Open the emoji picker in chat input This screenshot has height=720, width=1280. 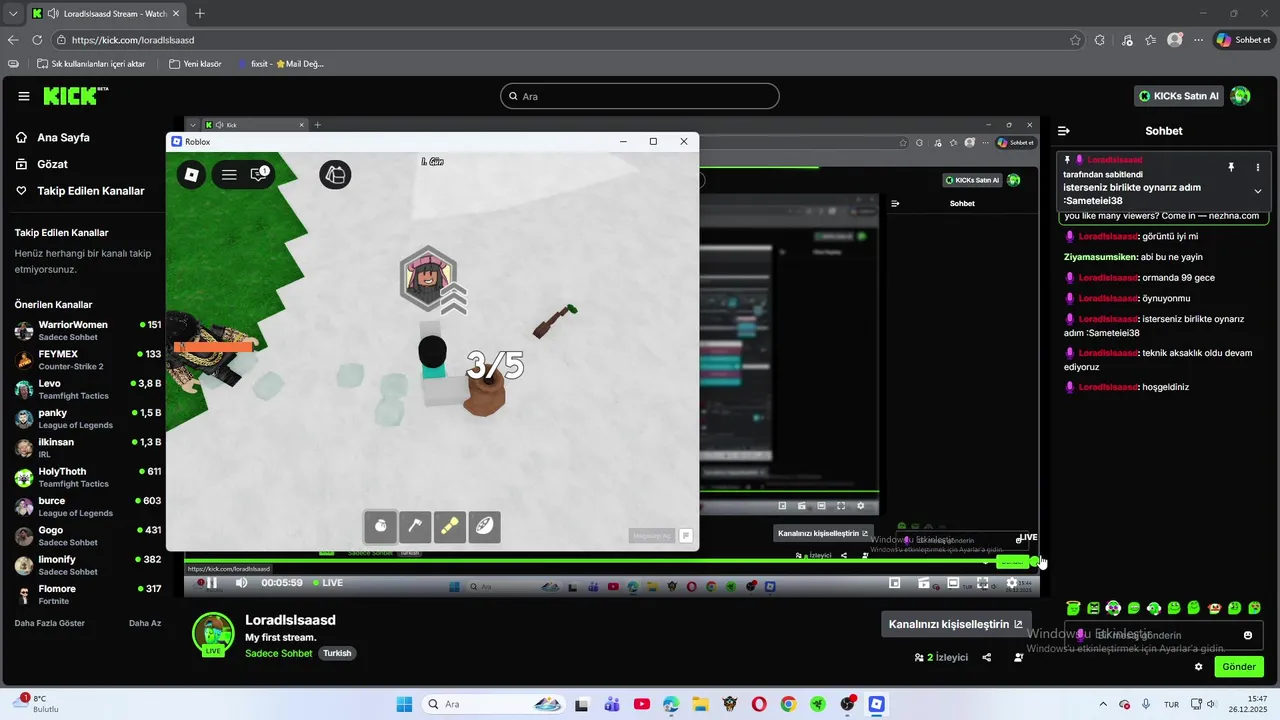coord(1248,635)
